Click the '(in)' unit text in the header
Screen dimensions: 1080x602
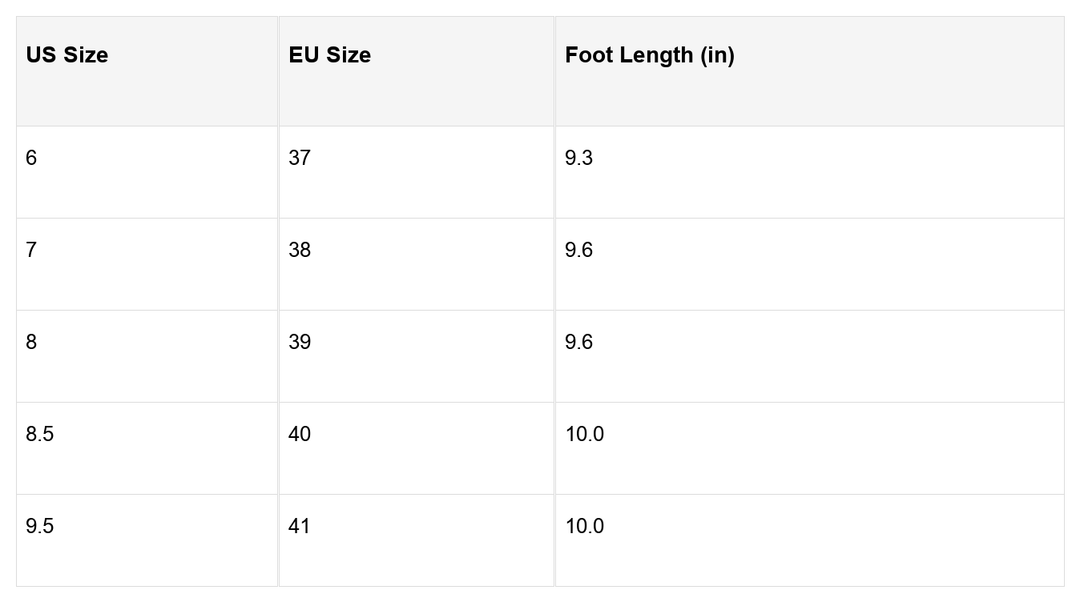(x=717, y=56)
